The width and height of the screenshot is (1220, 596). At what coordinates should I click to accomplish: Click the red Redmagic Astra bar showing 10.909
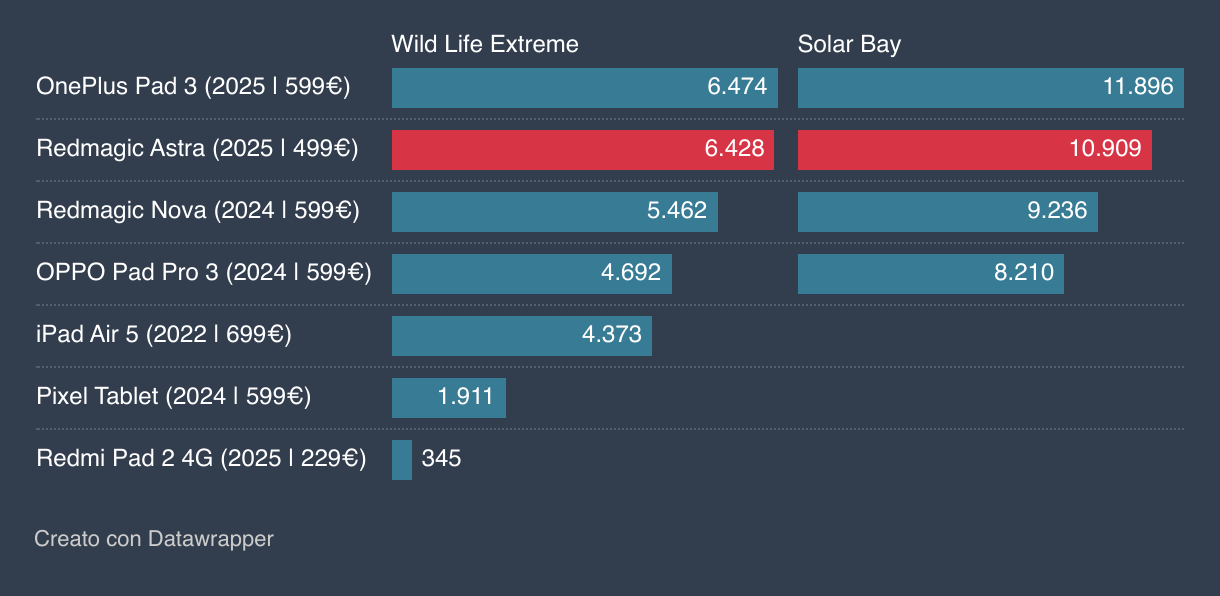point(975,149)
